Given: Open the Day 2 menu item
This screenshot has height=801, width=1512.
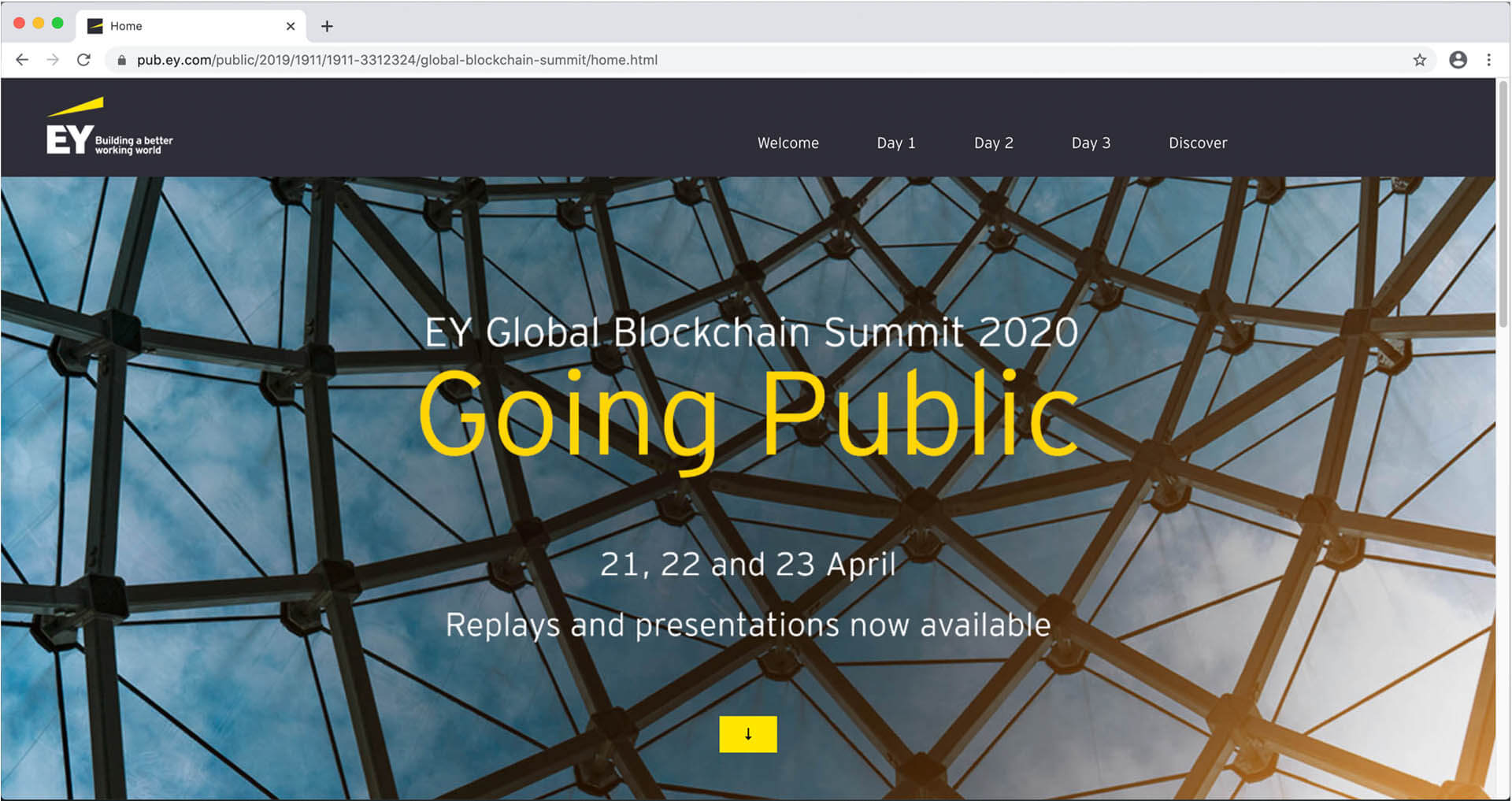Looking at the screenshot, I should [994, 143].
